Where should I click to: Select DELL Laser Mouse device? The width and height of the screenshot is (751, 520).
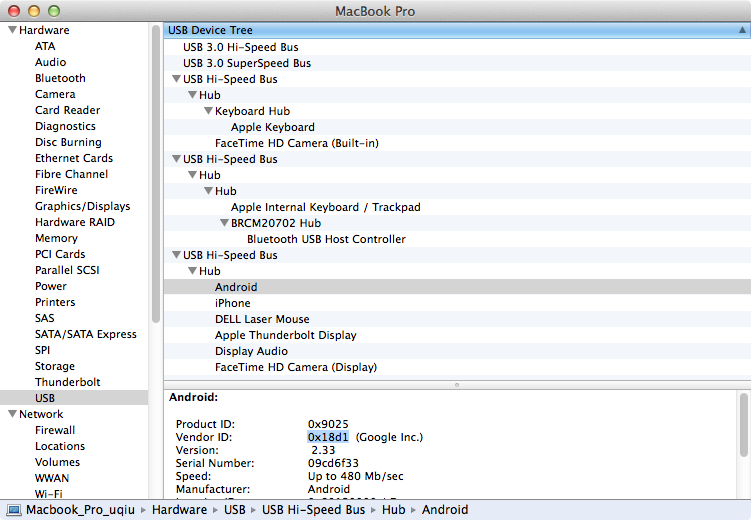click(262, 319)
